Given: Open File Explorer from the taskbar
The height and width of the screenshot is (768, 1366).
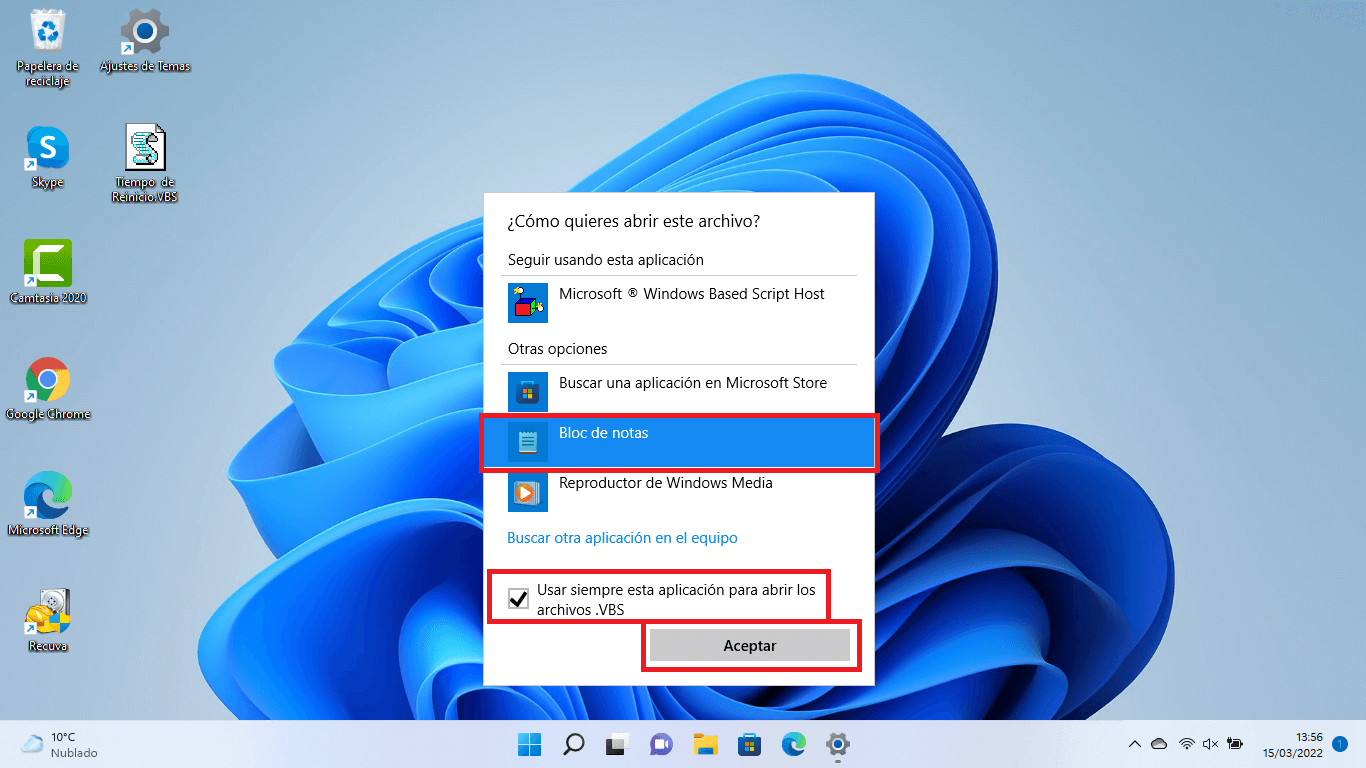Looking at the screenshot, I should (706, 744).
